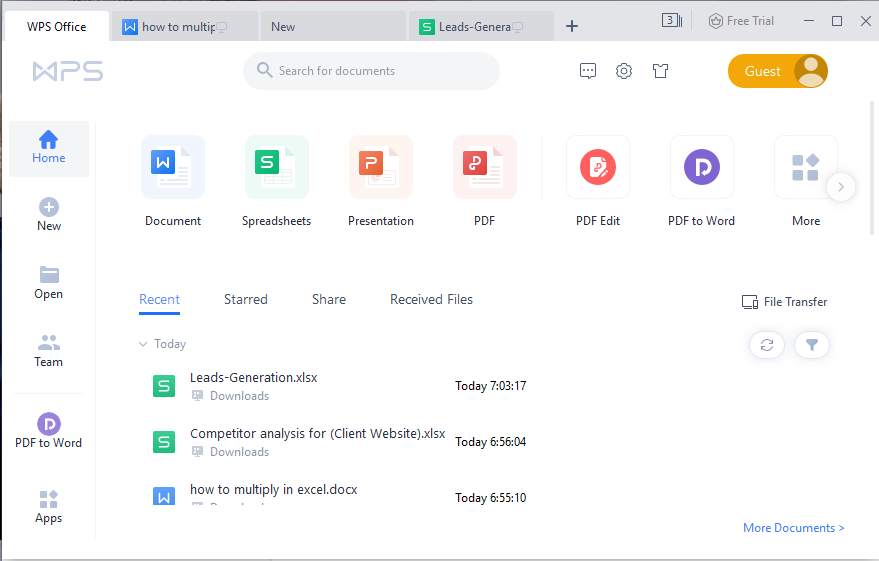This screenshot has width=879, height=561.
Task: Open the More Documents link
Action: pyautogui.click(x=793, y=528)
